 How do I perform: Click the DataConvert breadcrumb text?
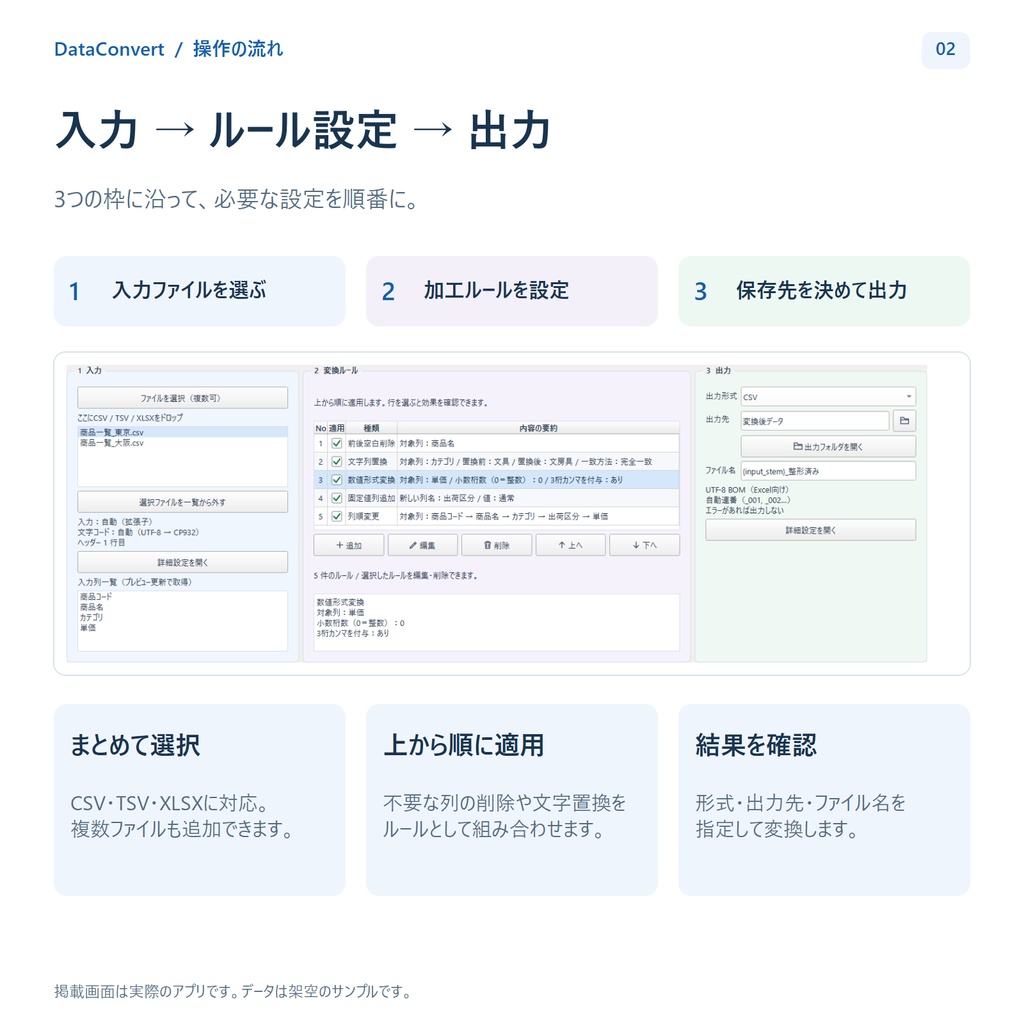point(109,50)
